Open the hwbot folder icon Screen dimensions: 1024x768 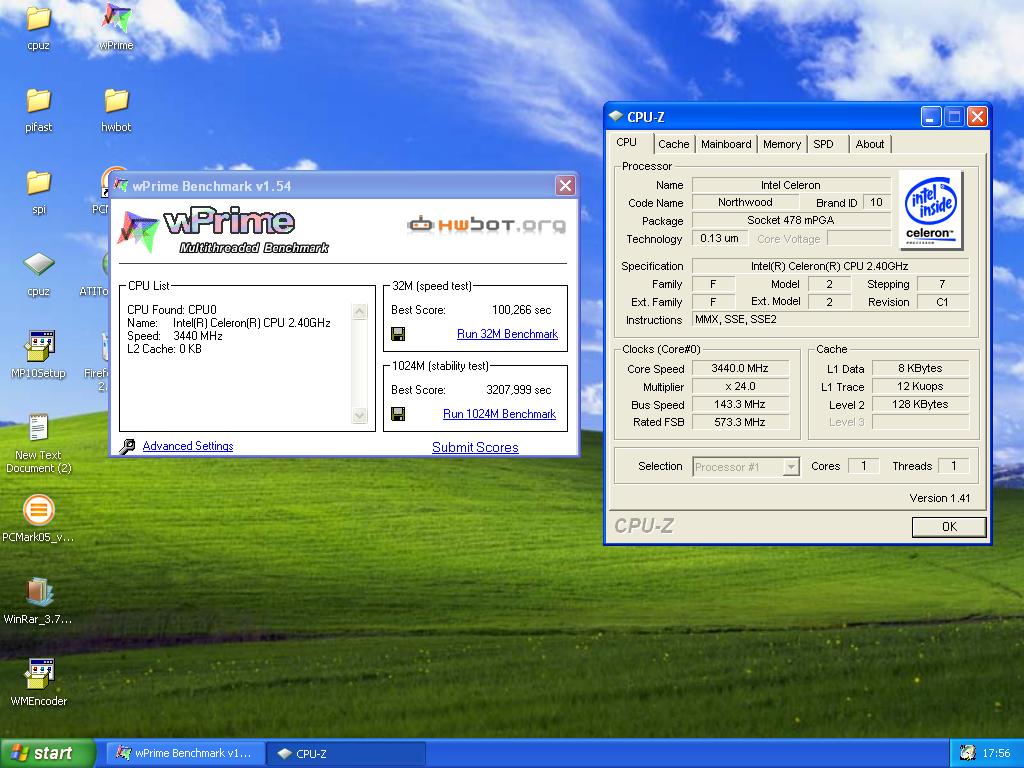coord(116,108)
